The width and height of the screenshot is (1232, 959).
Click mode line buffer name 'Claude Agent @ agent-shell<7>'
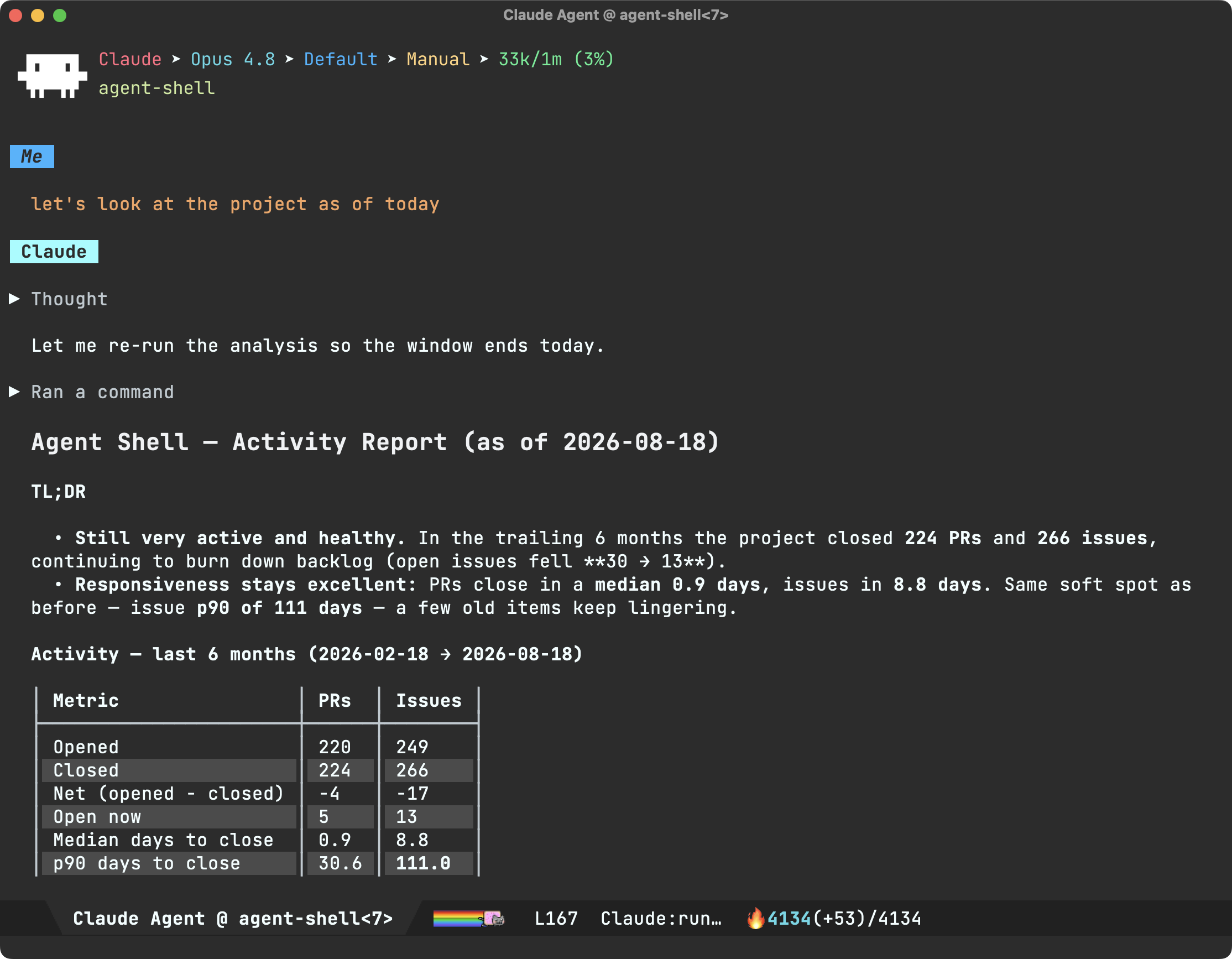point(233,919)
